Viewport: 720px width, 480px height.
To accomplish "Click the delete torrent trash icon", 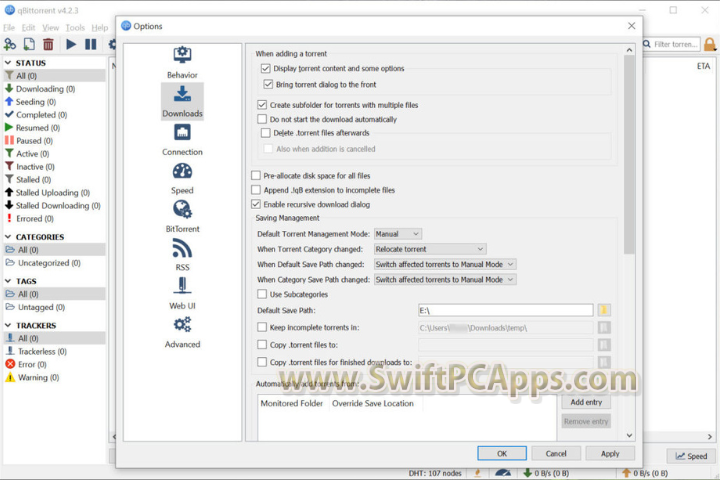I will tap(48, 44).
